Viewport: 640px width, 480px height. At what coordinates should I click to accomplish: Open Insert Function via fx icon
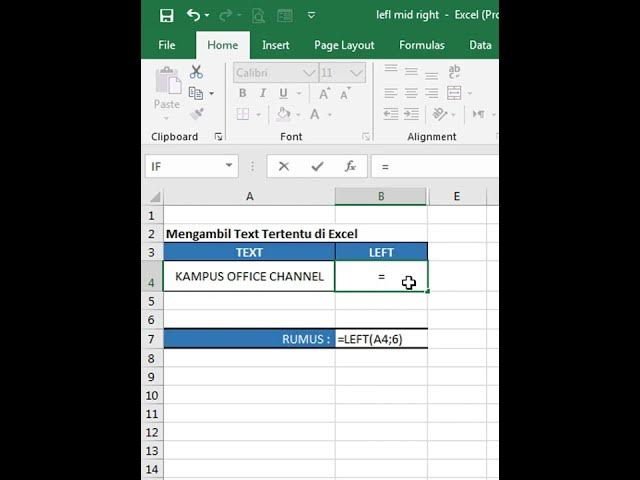[x=350, y=166]
